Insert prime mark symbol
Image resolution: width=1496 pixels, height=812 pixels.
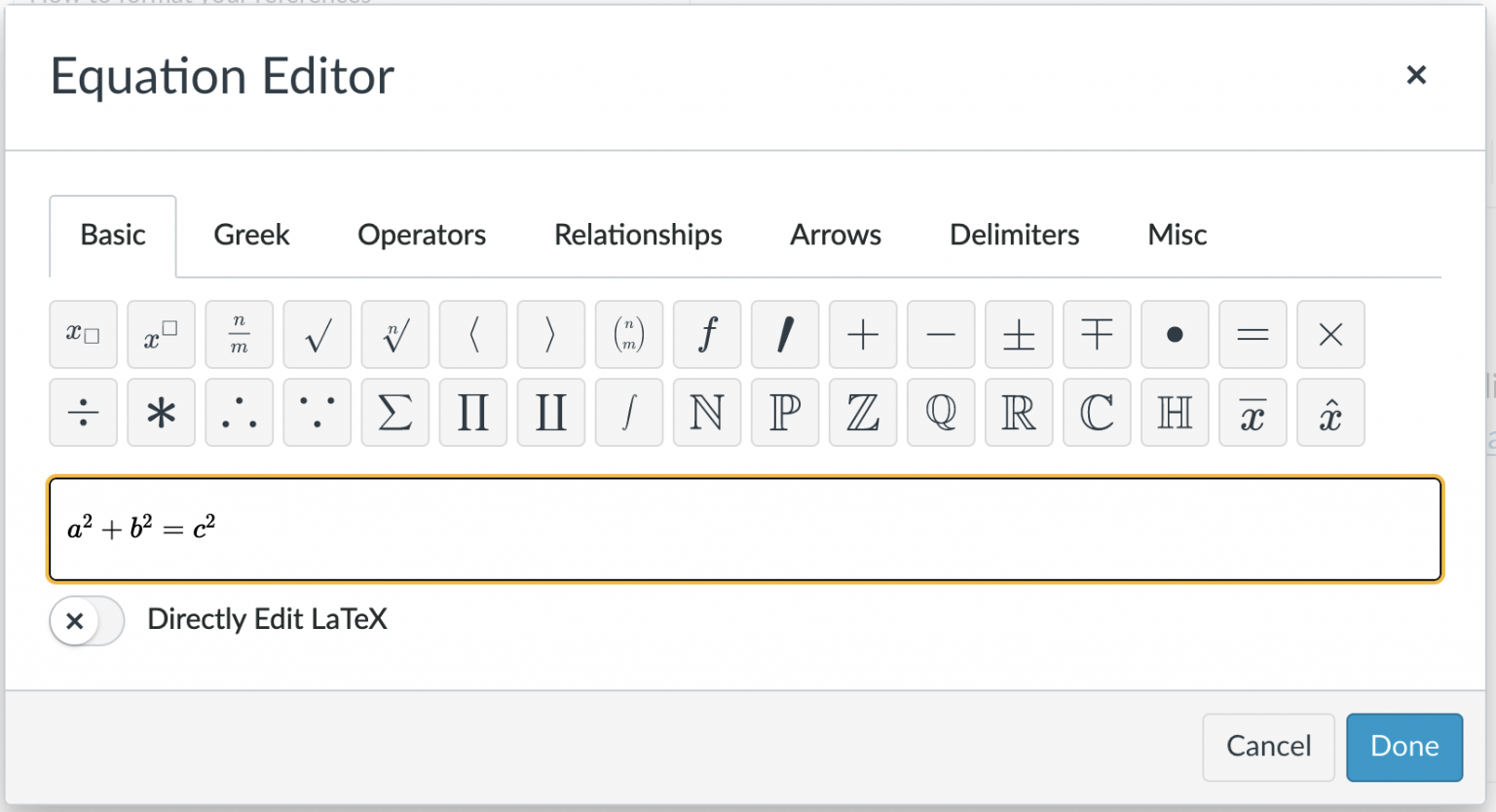785,335
